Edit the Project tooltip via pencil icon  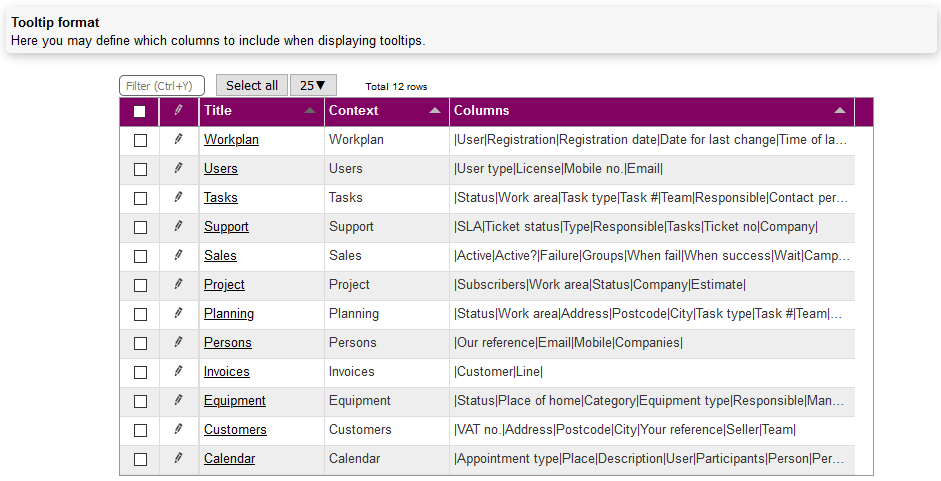coord(178,285)
